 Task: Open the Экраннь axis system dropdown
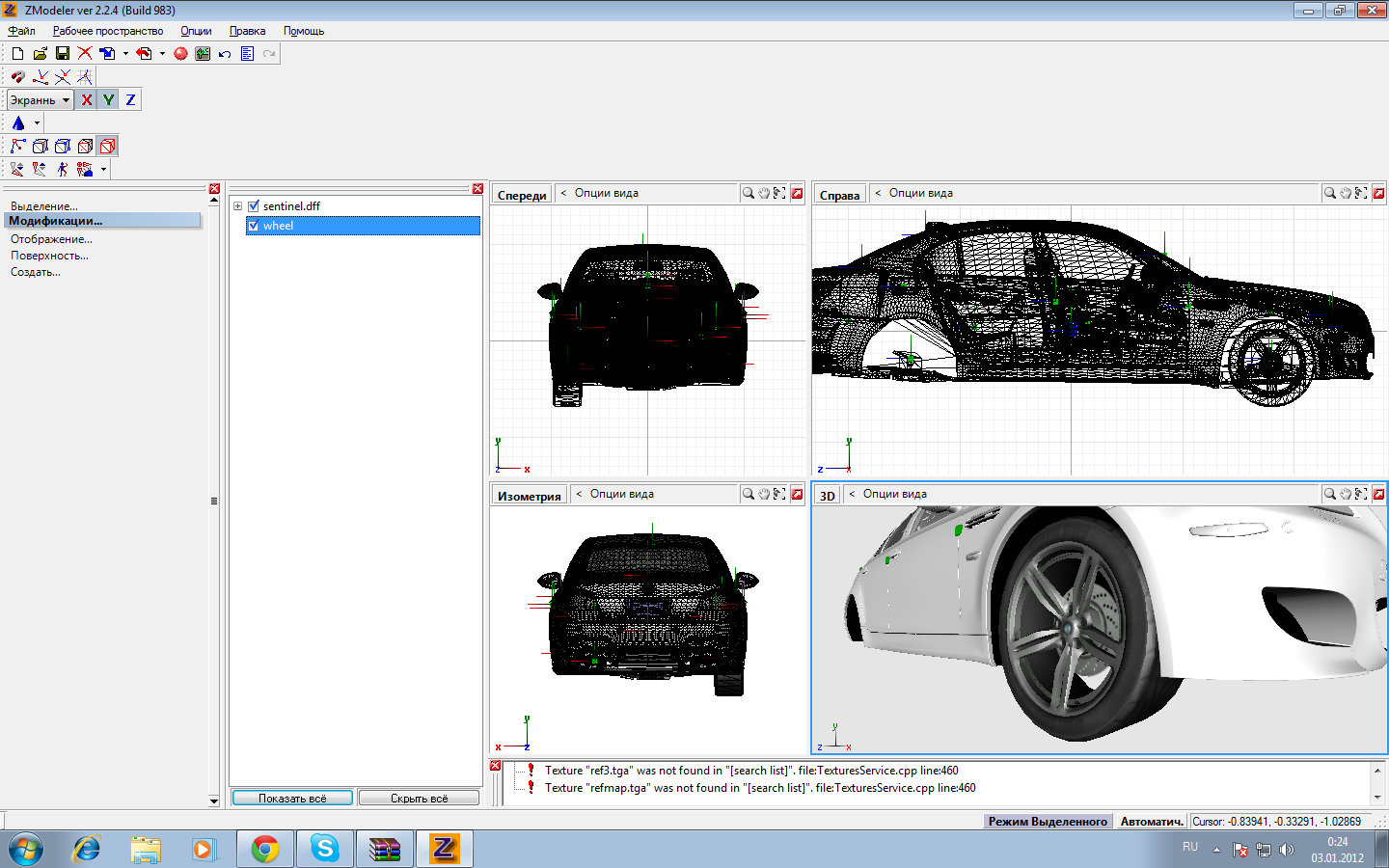click(41, 100)
